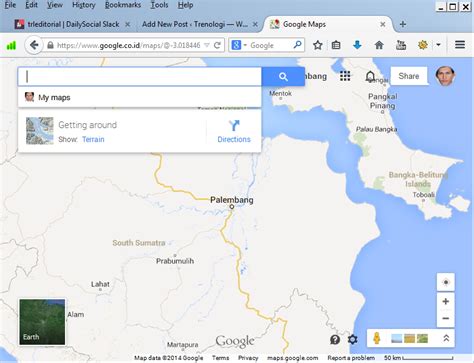The width and height of the screenshot is (474, 363).
Task: Click the green signal bars icon
Action: pyautogui.click(x=11, y=45)
